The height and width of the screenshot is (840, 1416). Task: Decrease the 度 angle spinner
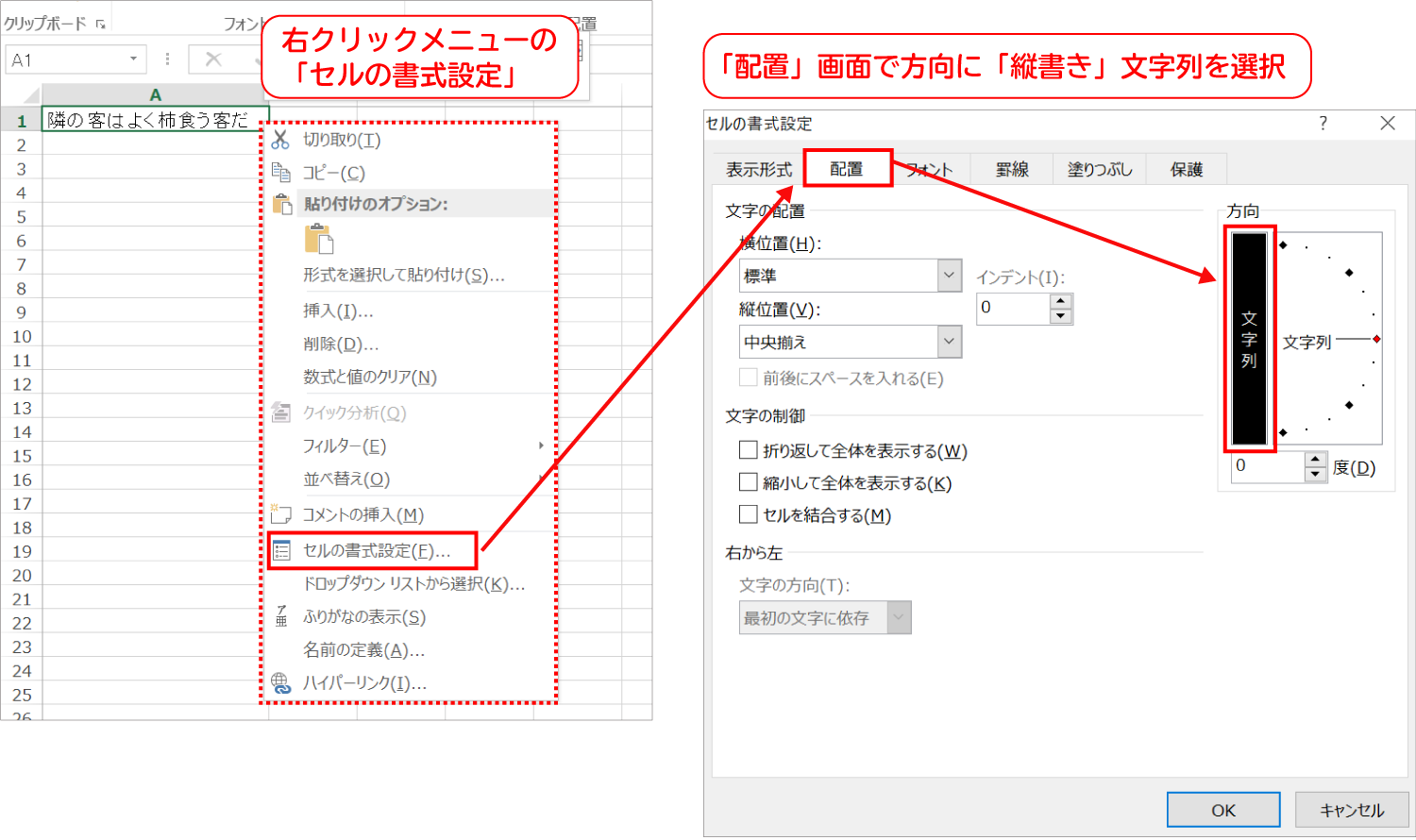1316,474
